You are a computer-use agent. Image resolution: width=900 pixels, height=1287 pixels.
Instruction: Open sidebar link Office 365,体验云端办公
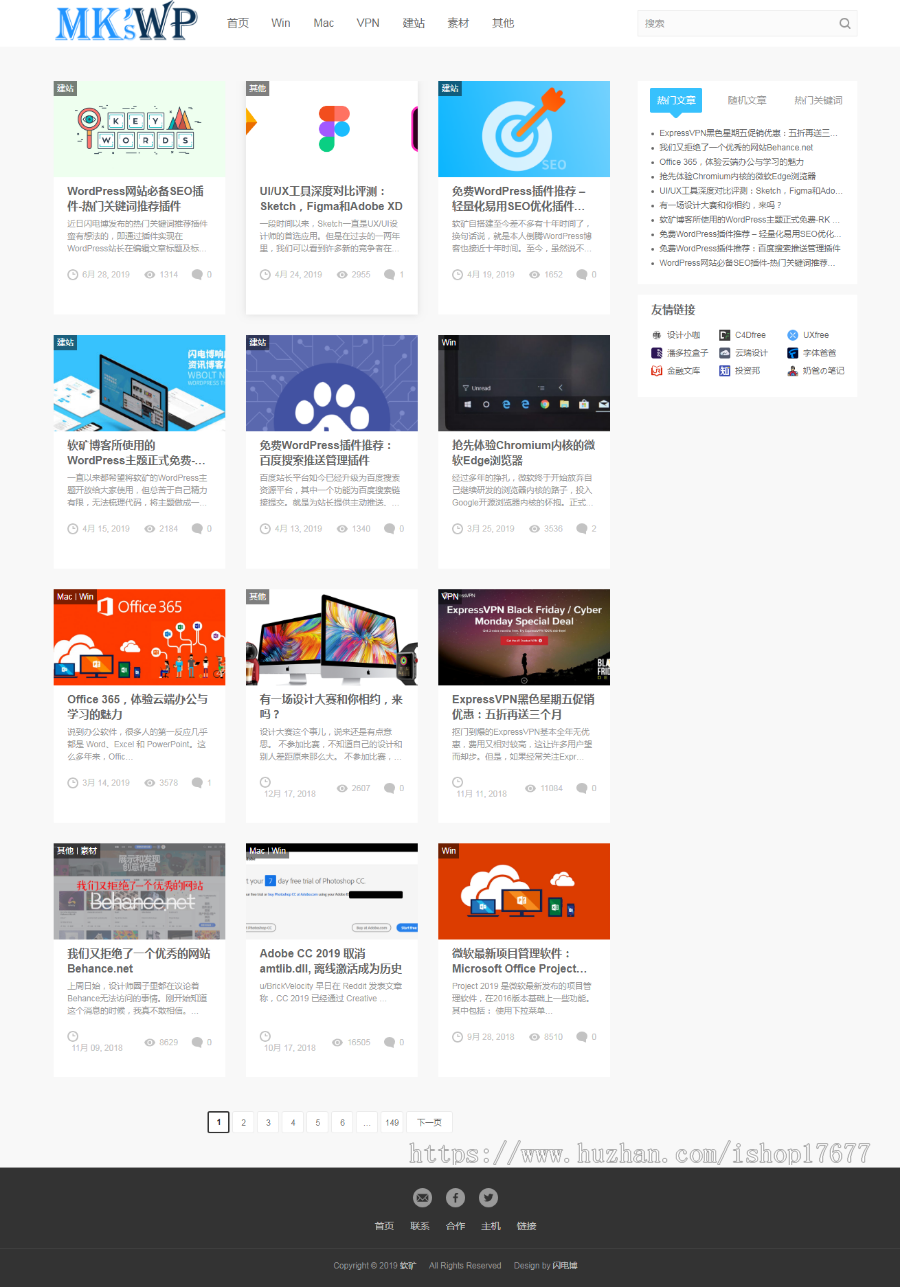(x=731, y=161)
